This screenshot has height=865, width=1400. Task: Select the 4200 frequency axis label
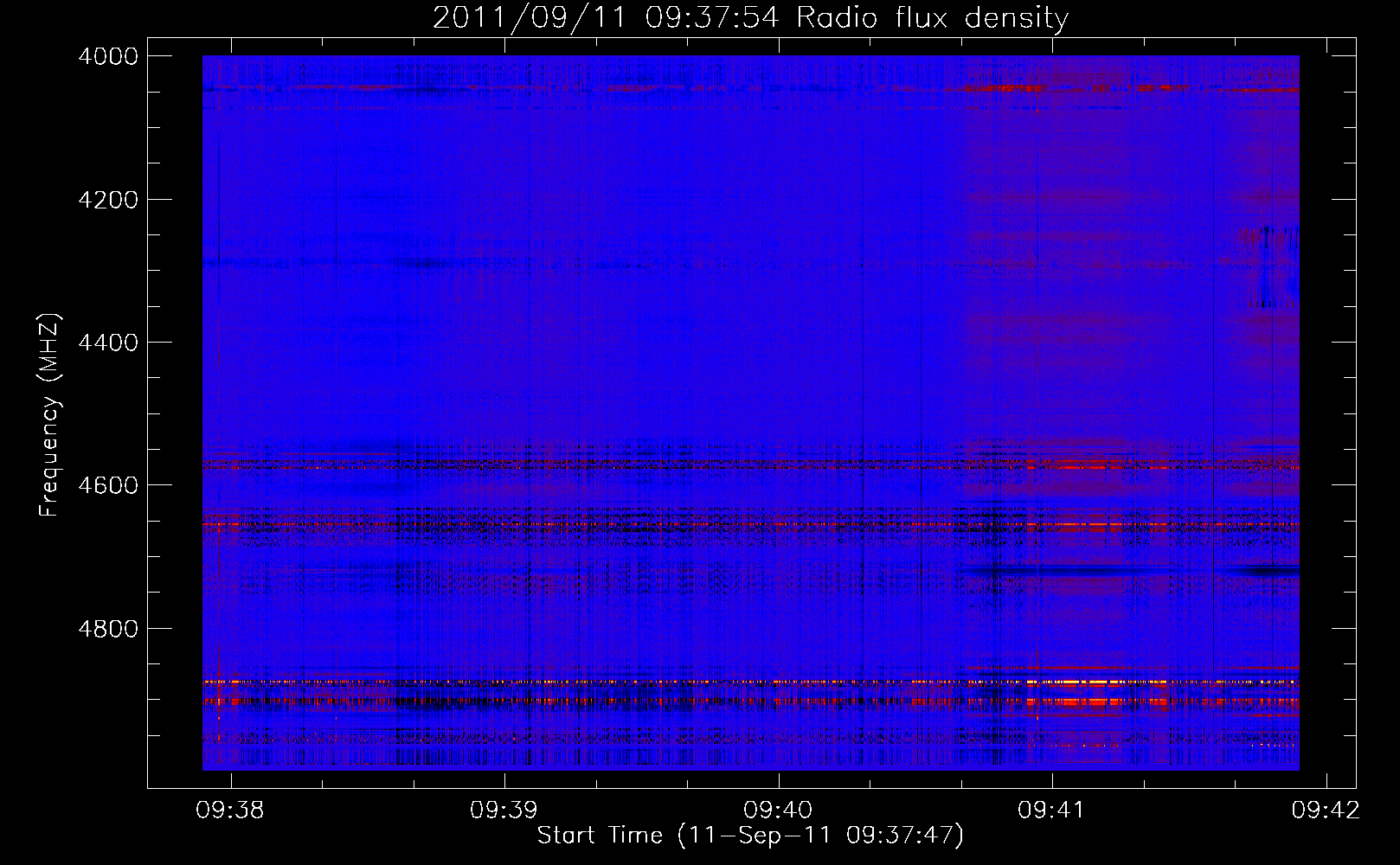pyautogui.click(x=108, y=200)
